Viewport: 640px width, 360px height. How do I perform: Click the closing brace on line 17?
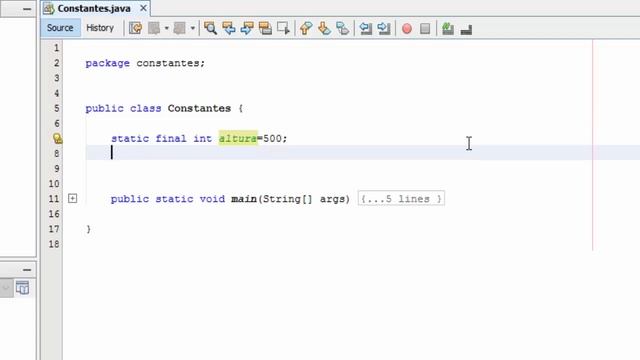pos(89,229)
